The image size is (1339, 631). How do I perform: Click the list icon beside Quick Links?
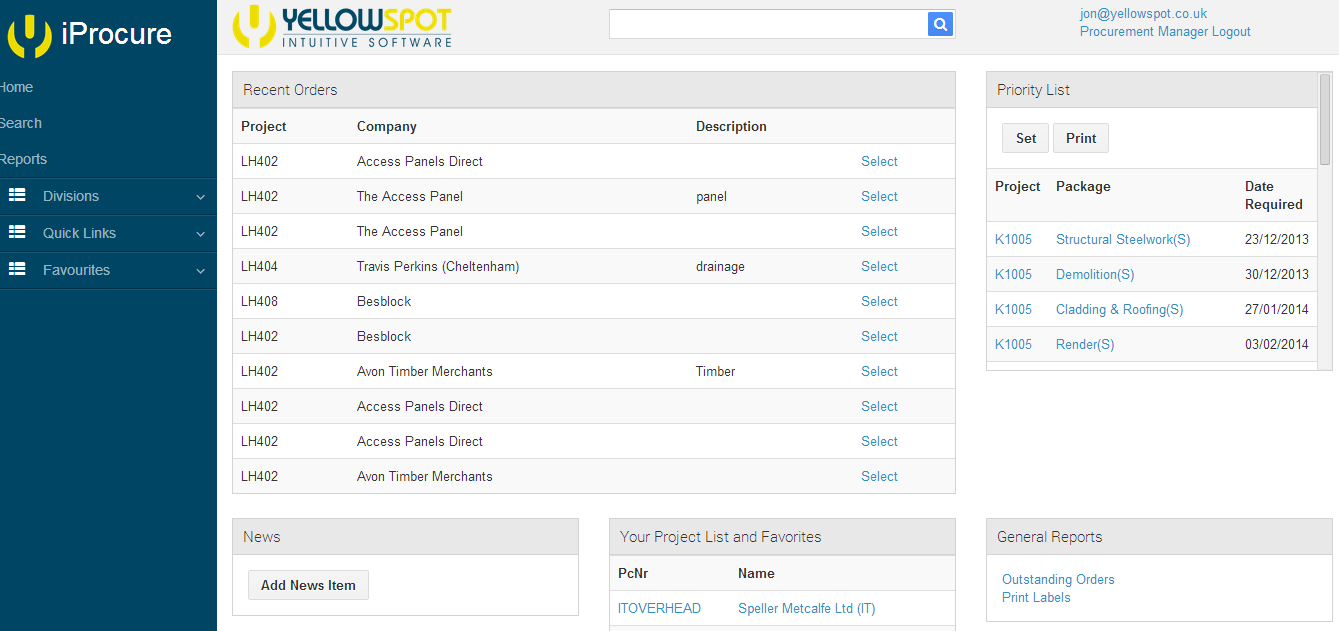pos(17,233)
